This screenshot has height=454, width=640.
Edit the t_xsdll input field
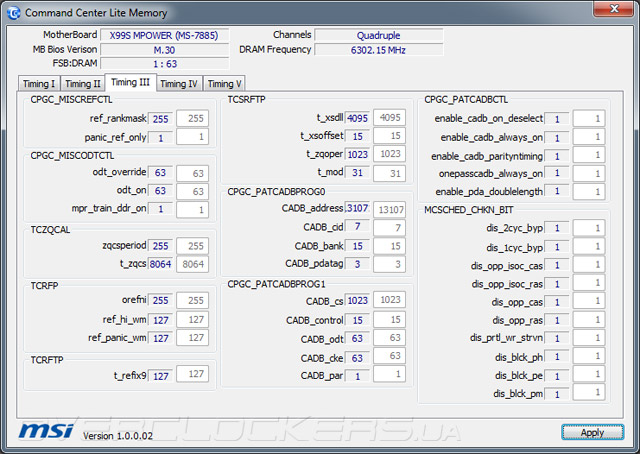(389, 118)
